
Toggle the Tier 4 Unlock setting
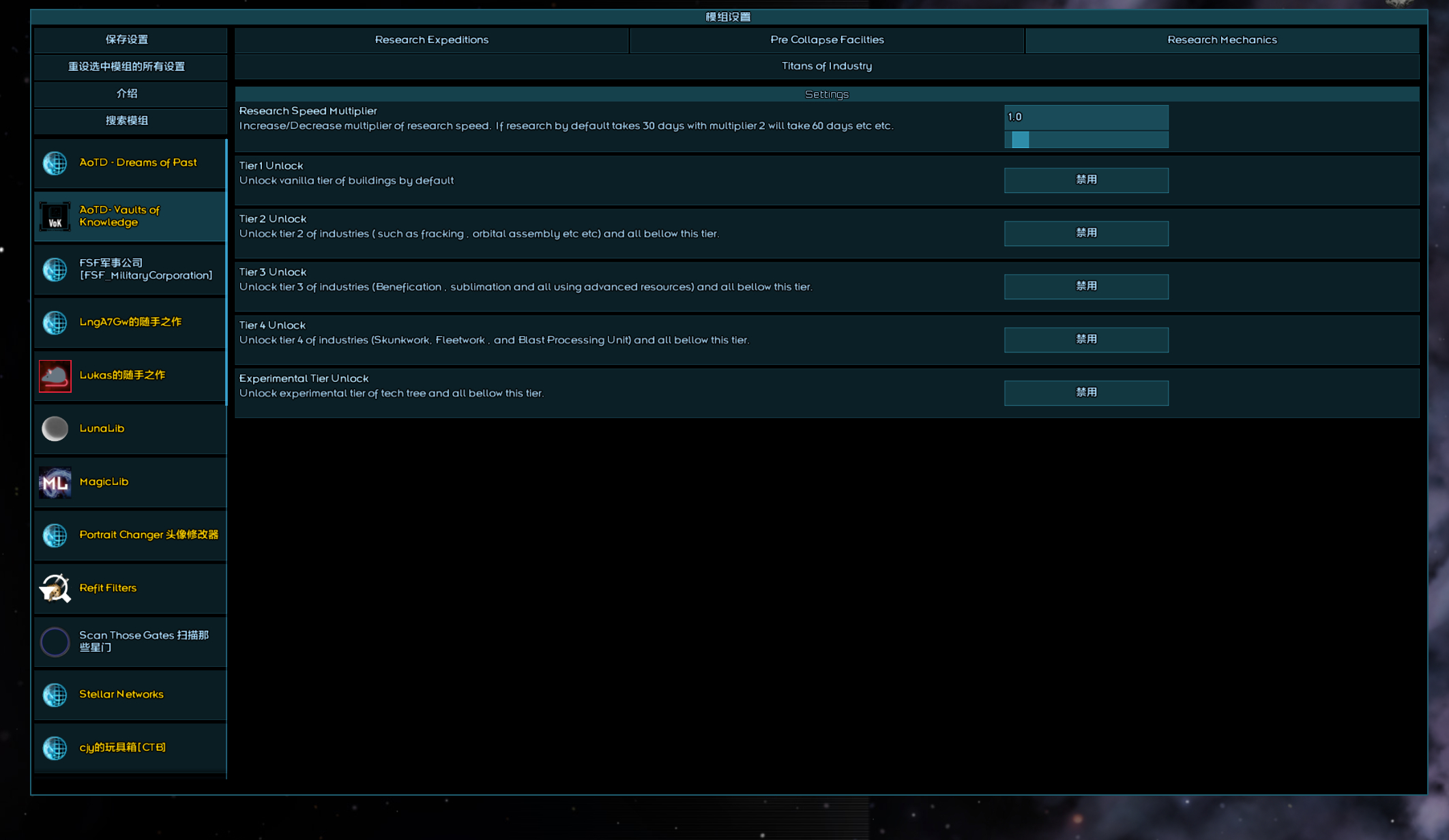click(x=1085, y=340)
